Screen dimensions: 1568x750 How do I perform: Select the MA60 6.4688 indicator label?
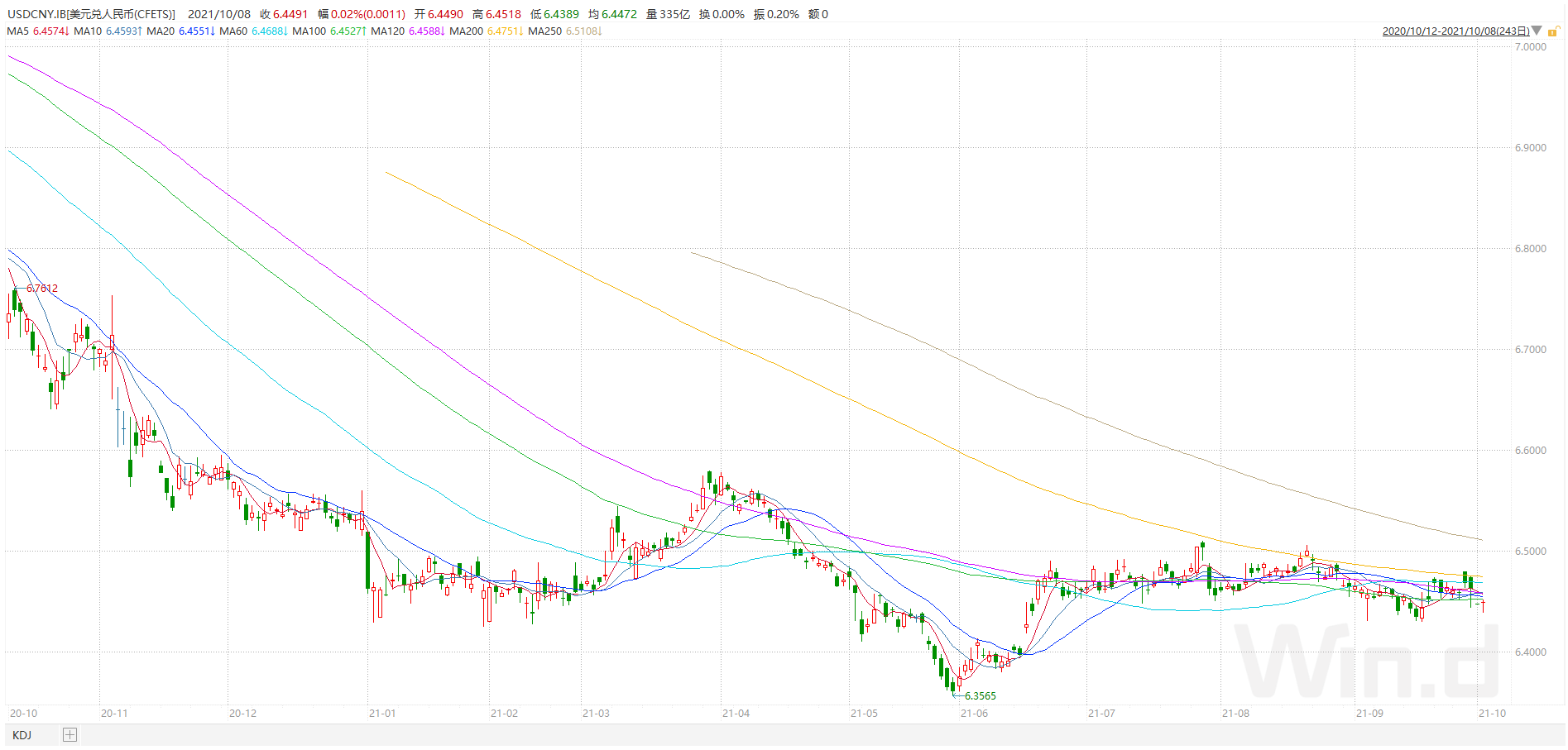[253, 31]
